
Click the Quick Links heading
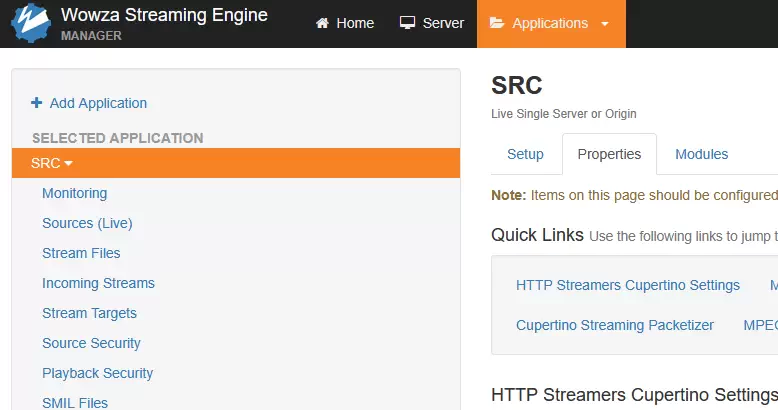[537, 235]
